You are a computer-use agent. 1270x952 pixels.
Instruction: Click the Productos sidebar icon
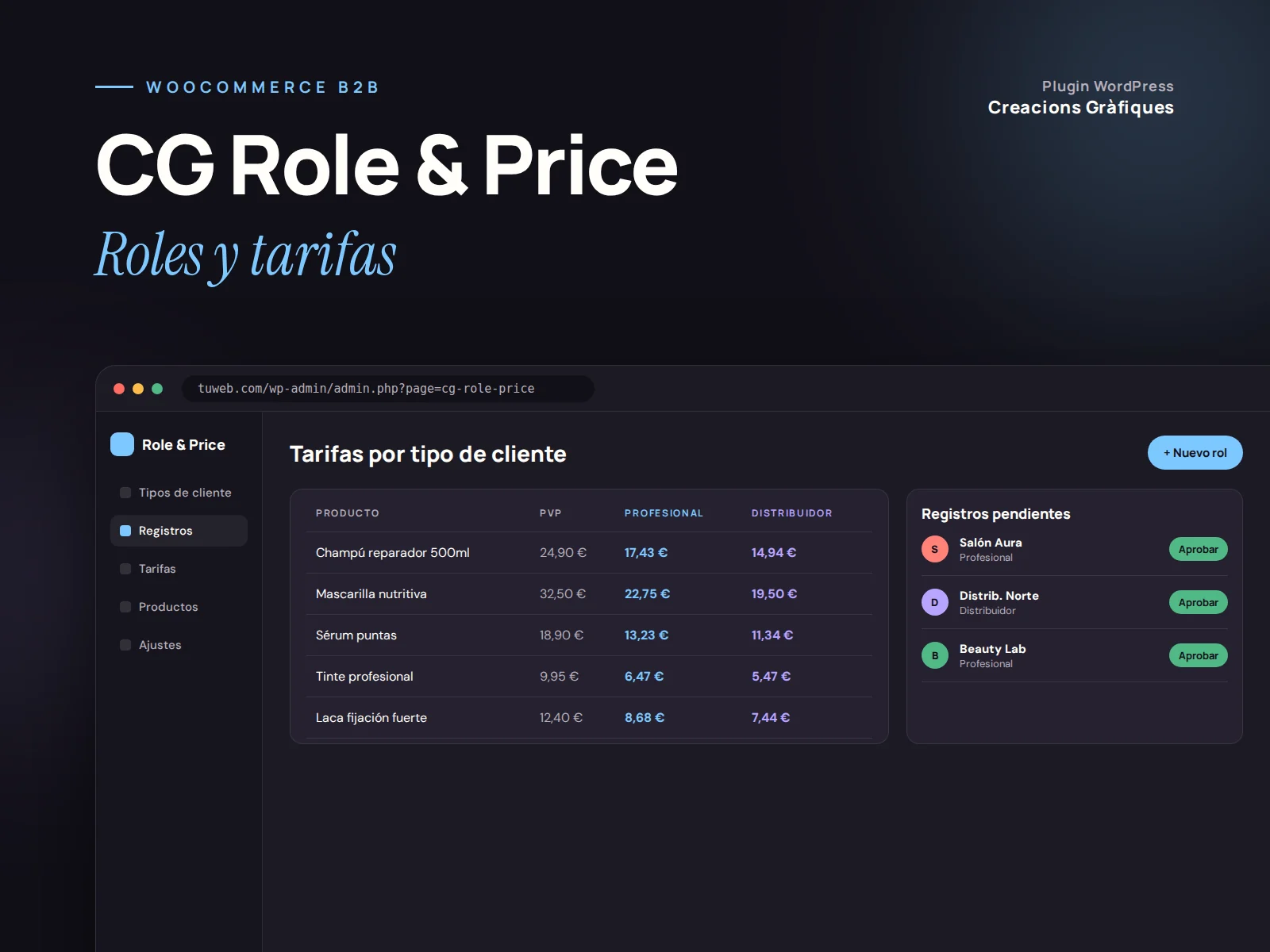pos(125,607)
